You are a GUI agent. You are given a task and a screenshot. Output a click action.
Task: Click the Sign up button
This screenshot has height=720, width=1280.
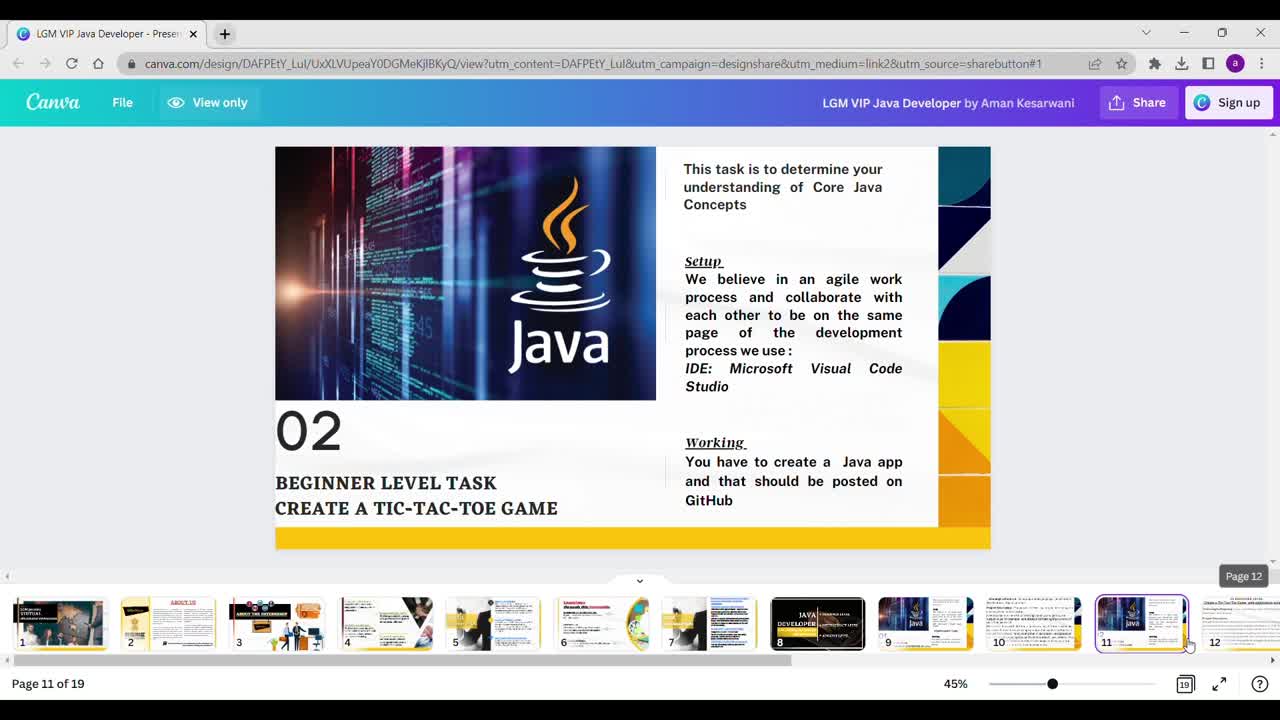pyautogui.click(x=1229, y=102)
